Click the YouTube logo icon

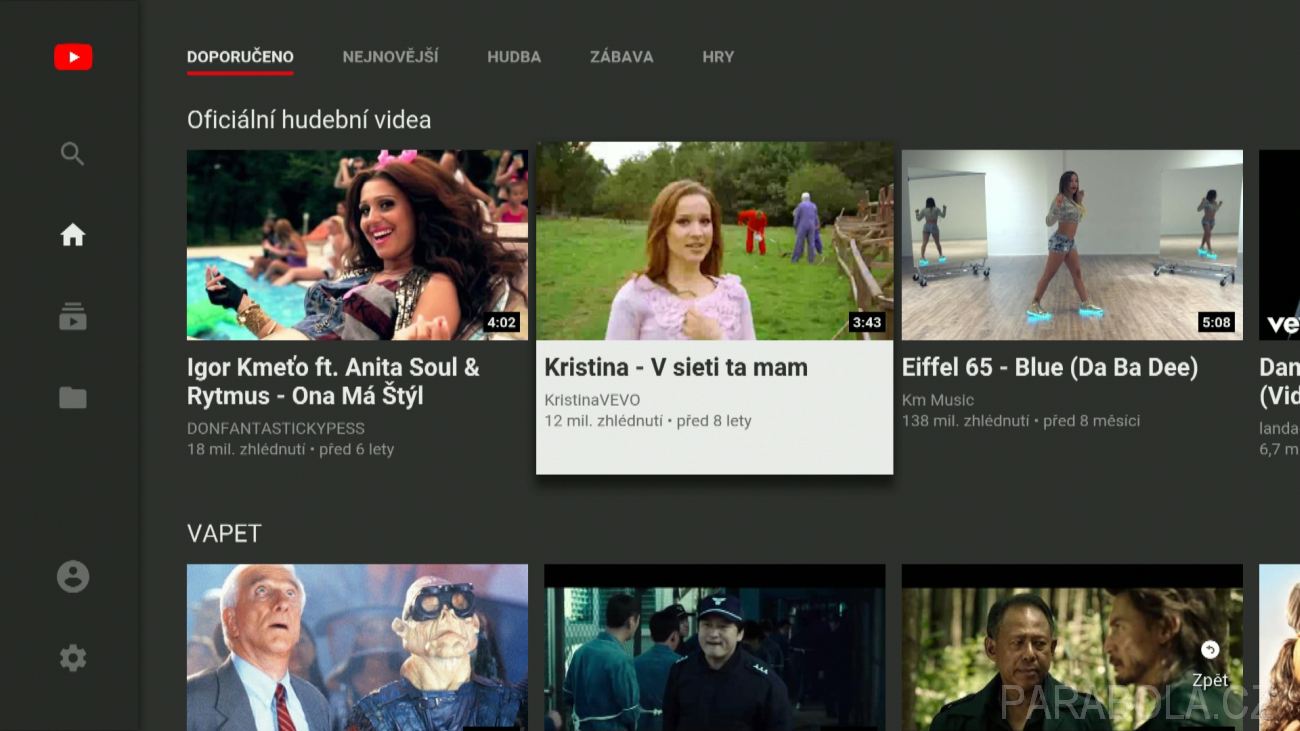73,58
